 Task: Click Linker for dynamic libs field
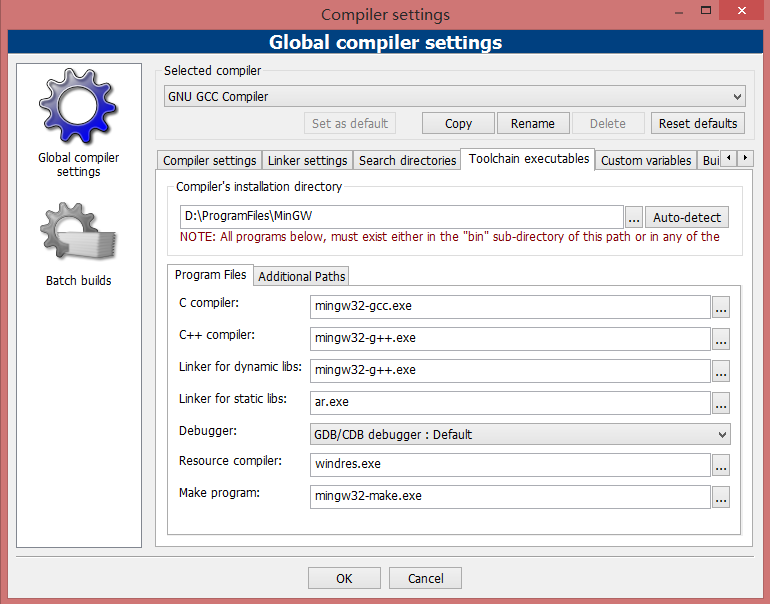pyautogui.click(x=510, y=370)
